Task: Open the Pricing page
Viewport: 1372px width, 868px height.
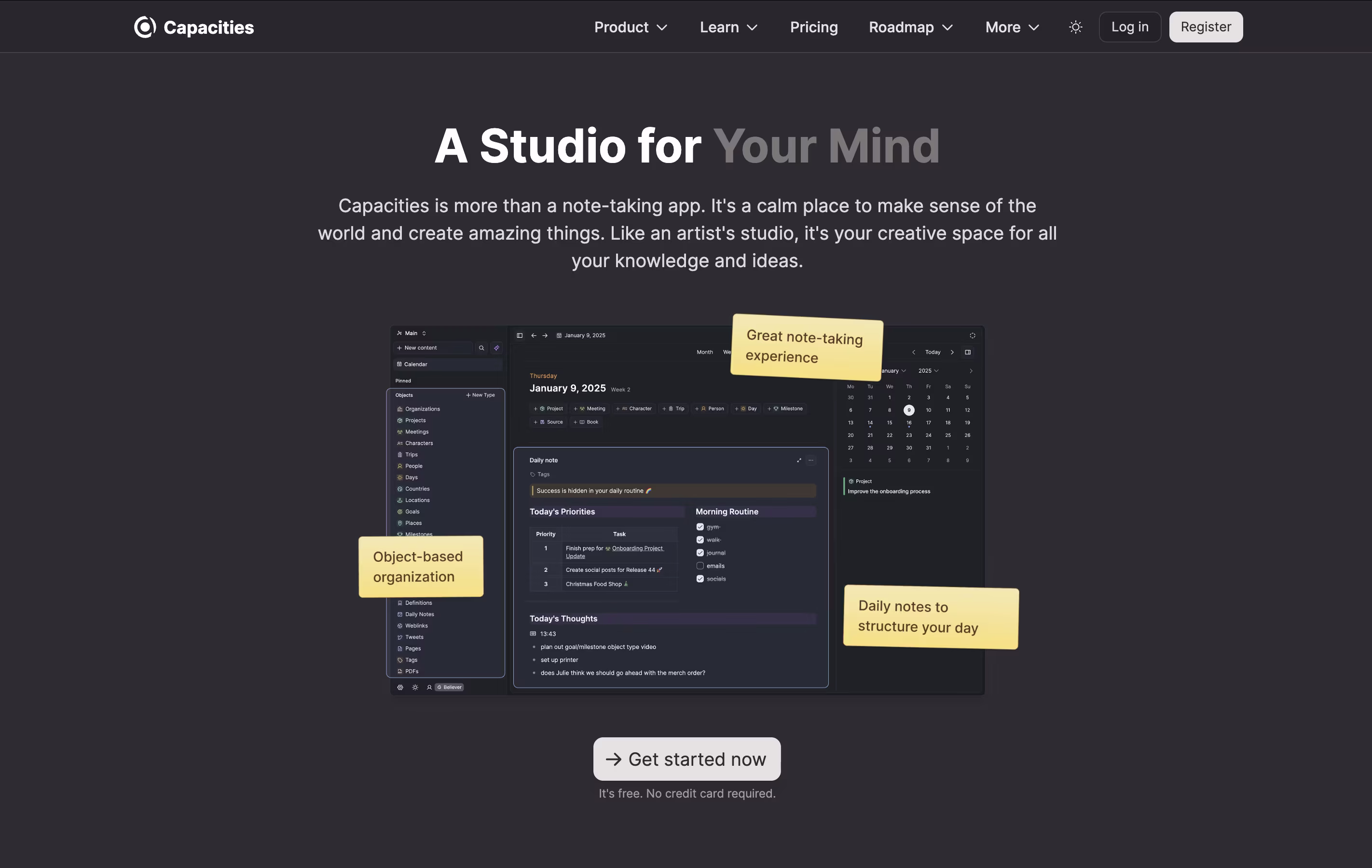Action: [x=814, y=27]
